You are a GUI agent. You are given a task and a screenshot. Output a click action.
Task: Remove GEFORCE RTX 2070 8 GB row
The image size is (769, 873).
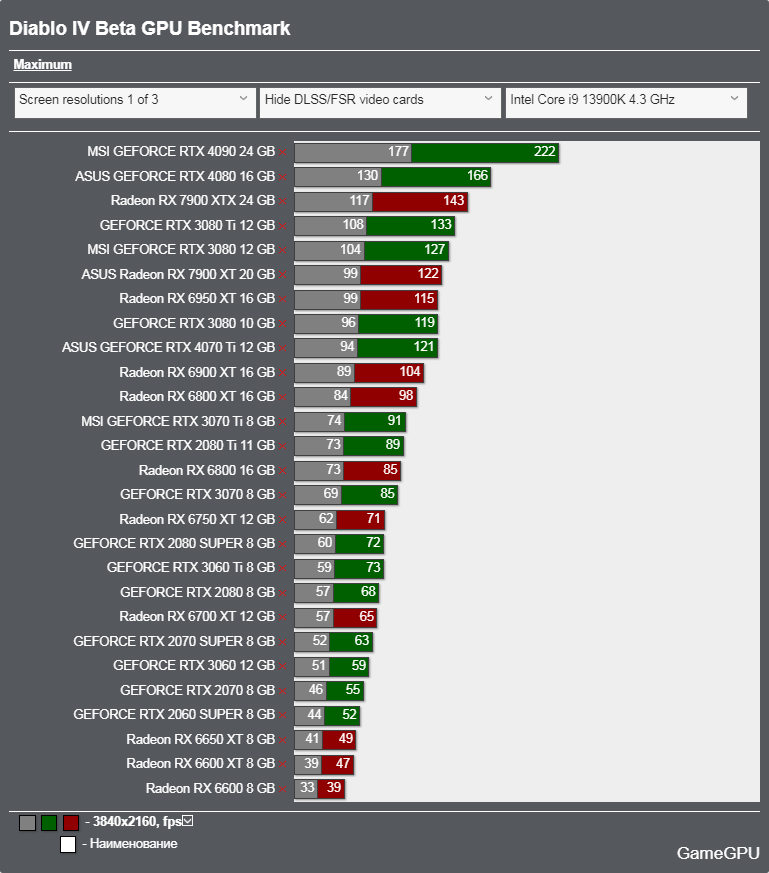283,691
